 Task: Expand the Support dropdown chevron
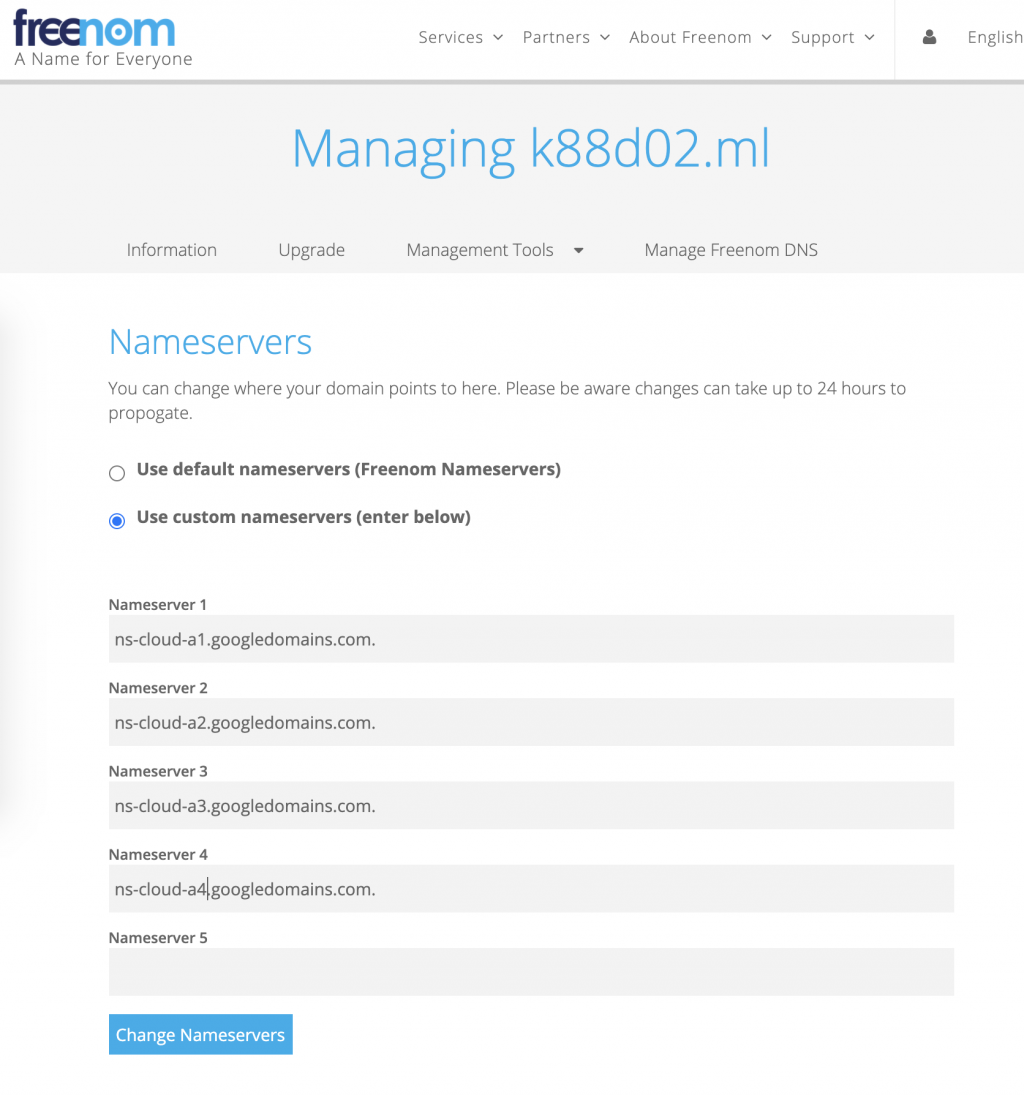coord(870,37)
